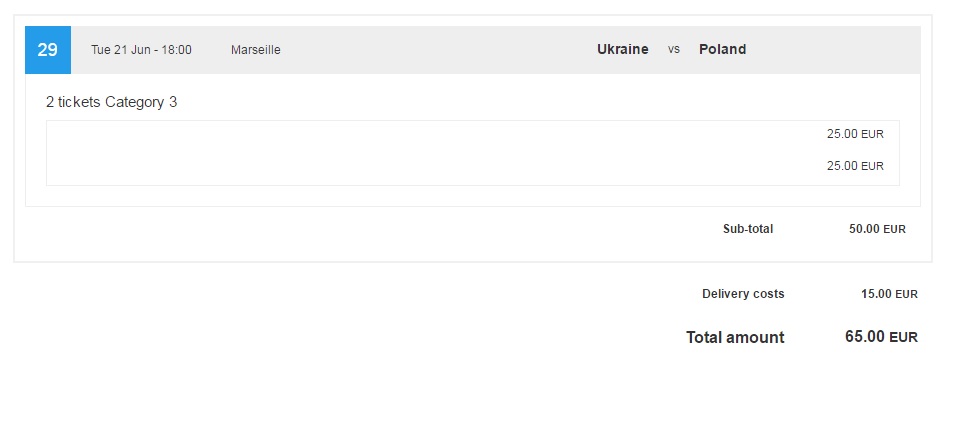Select the match date Tue 21 Jun - 18:00
This screenshot has height=431, width=959.
tap(141, 50)
